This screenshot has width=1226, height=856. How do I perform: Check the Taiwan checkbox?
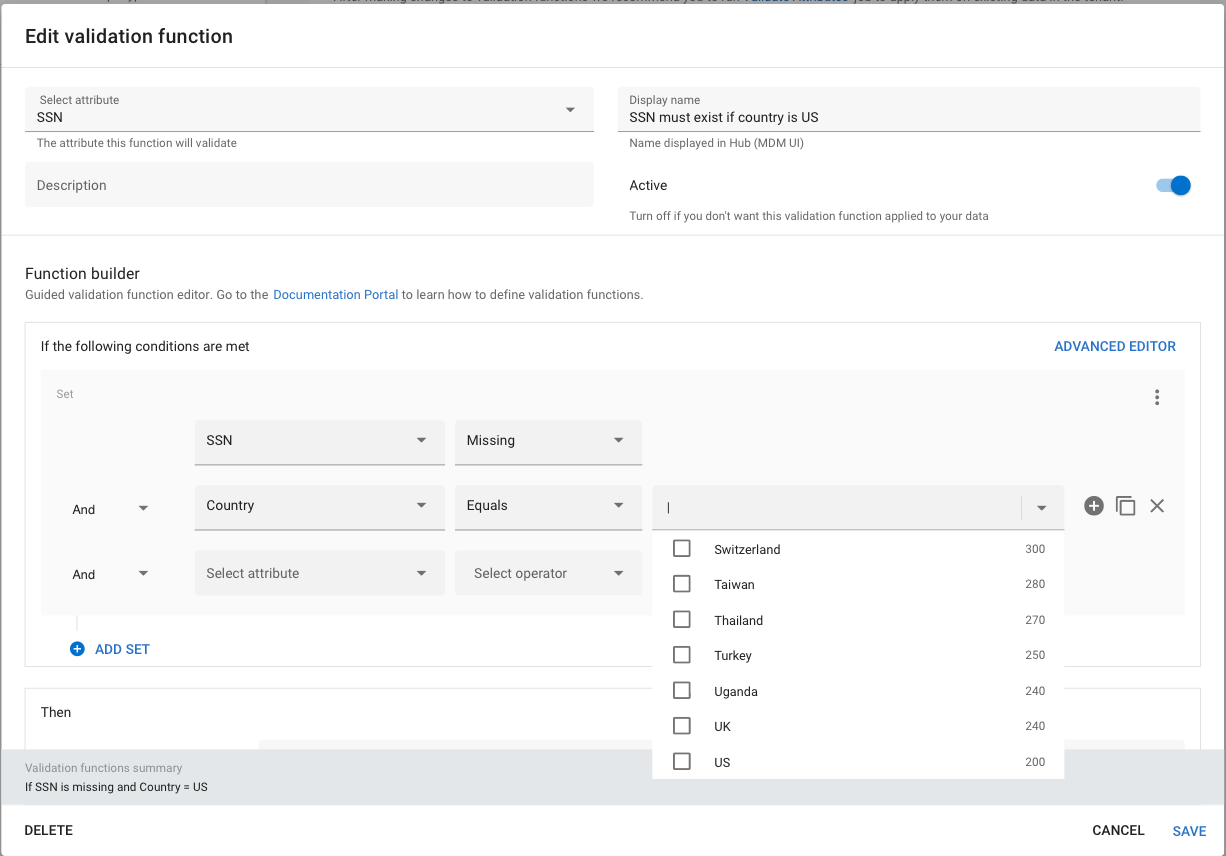pos(682,584)
